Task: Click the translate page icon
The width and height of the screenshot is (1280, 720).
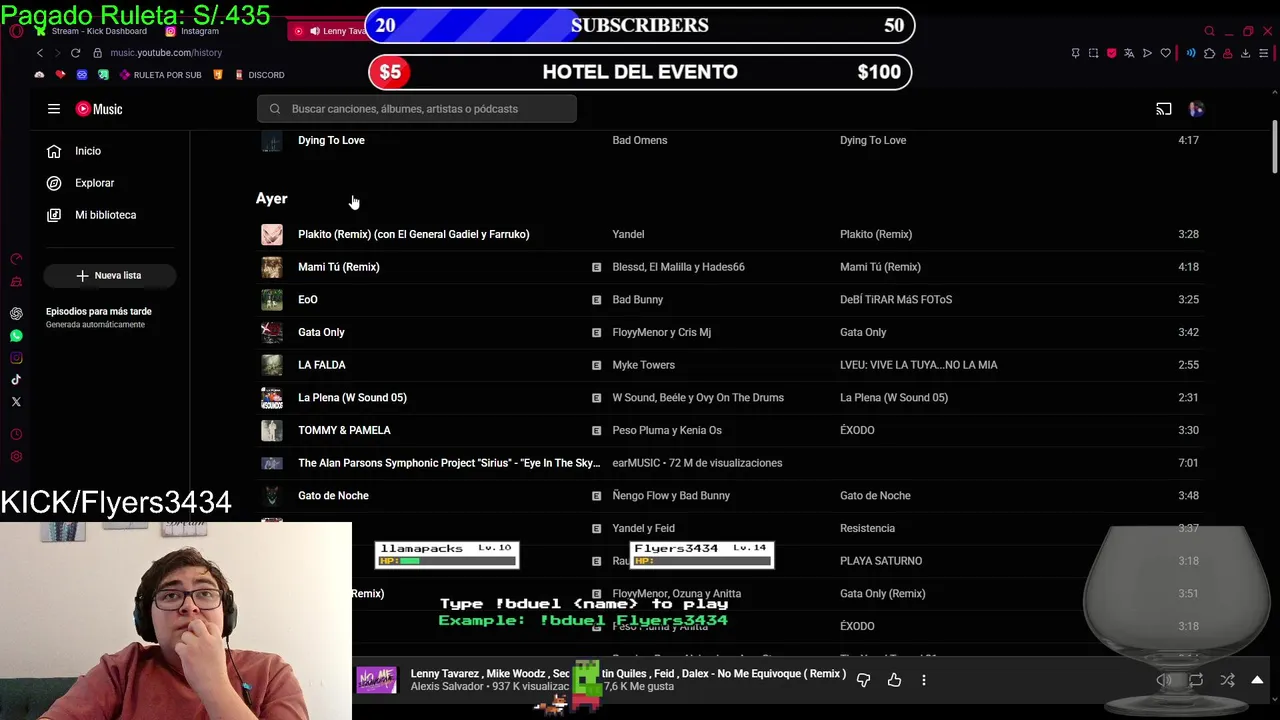Action: pyautogui.click(x=1129, y=53)
